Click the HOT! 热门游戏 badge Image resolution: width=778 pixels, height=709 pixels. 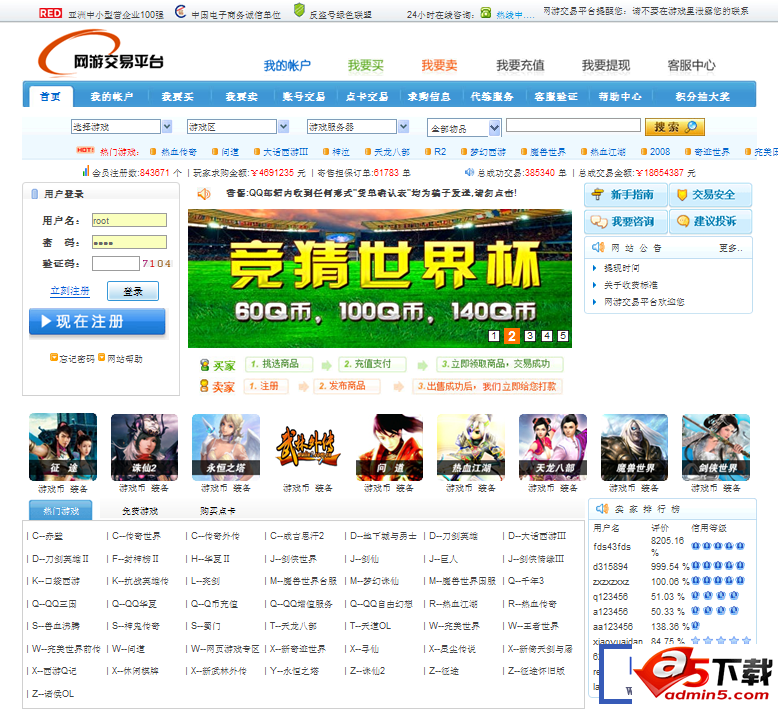pos(85,150)
